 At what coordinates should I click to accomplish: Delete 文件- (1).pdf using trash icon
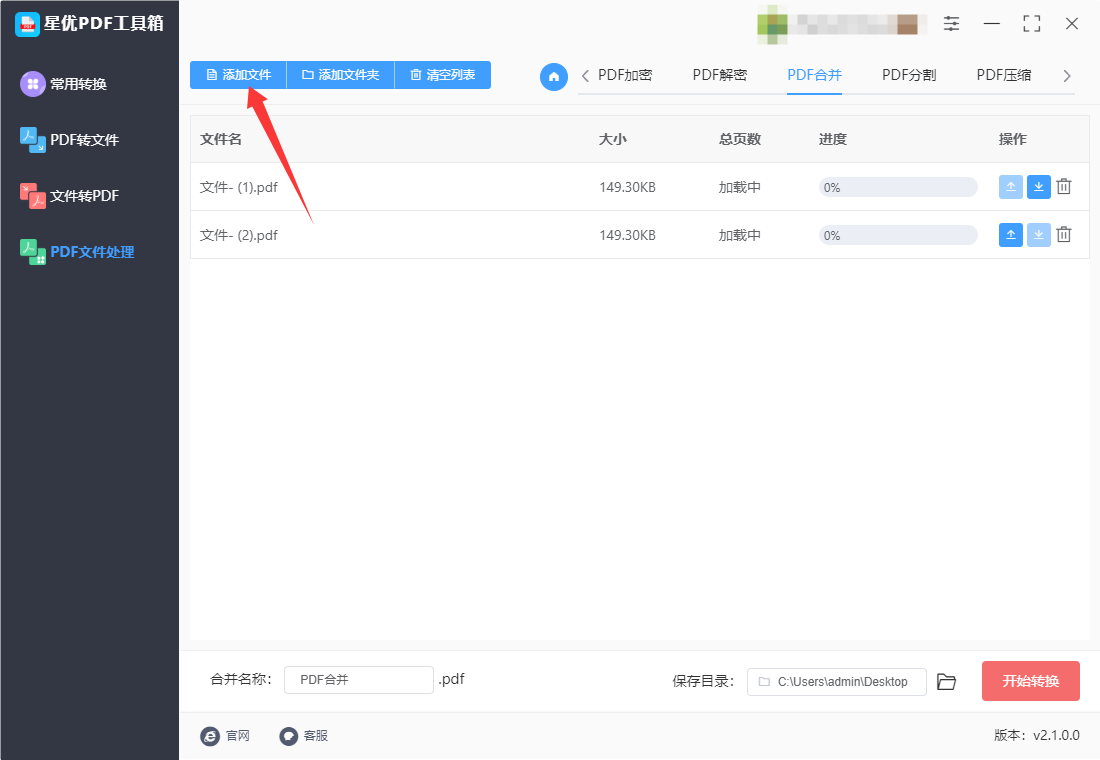pyautogui.click(x=1064, y=187)
